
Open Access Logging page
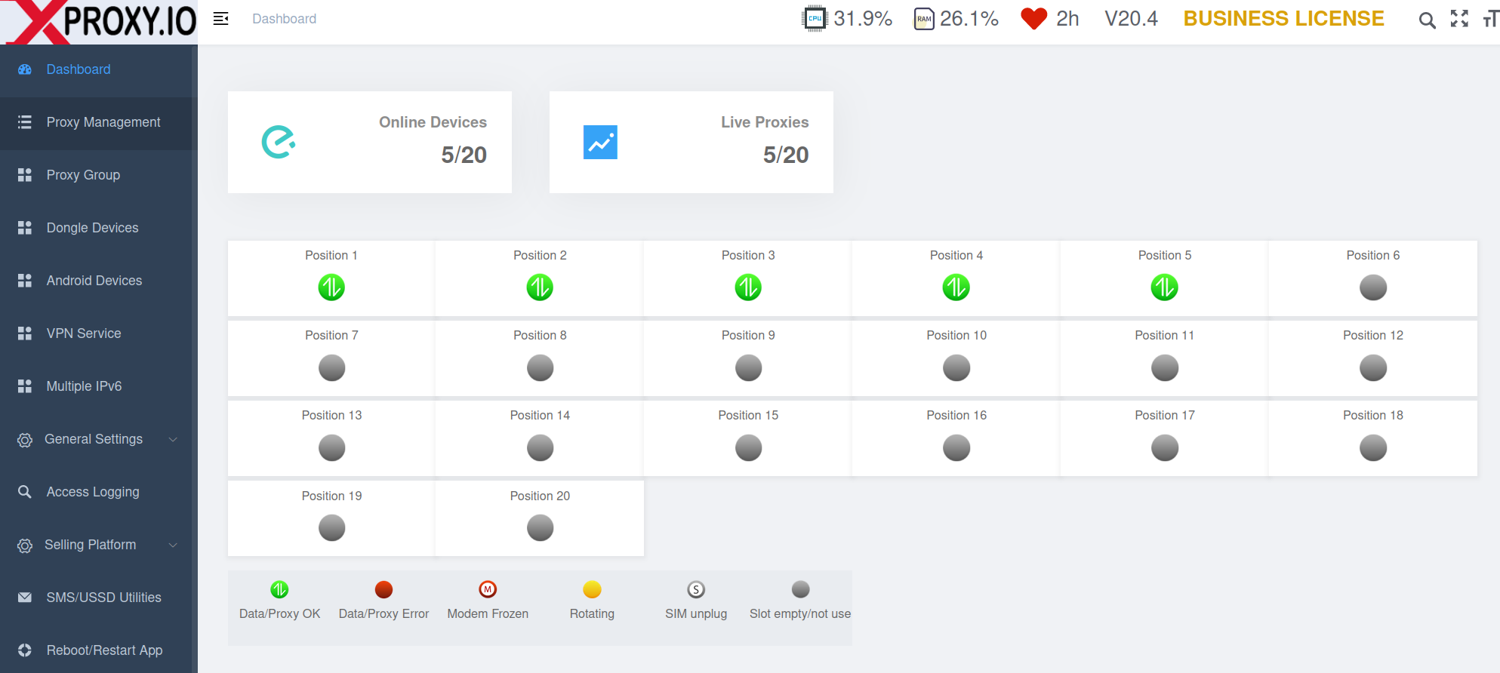click(x=99, y=492)
